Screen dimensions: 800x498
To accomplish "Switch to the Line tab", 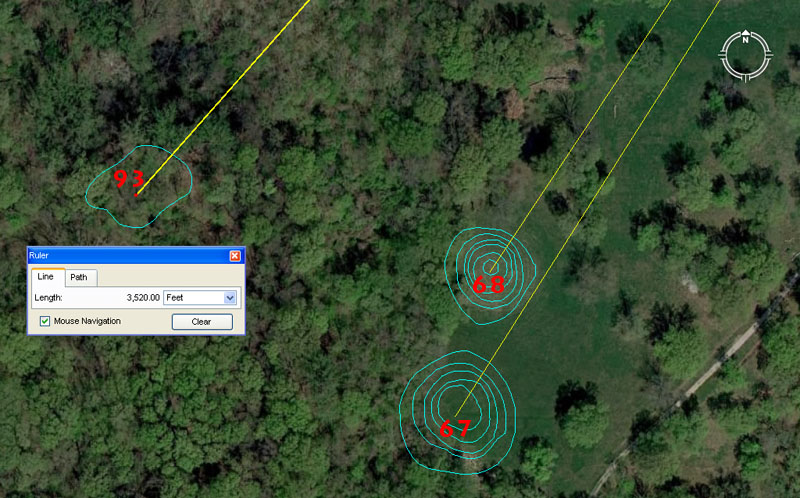I will 46,277.
